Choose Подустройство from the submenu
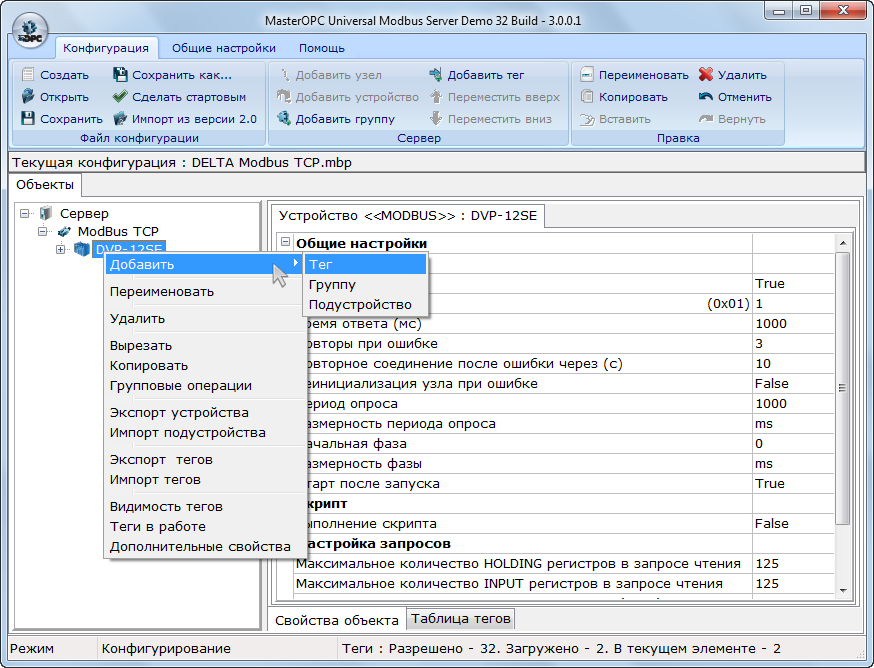The width and height of the screenshot is (874, 668). (x=360, y=304)
